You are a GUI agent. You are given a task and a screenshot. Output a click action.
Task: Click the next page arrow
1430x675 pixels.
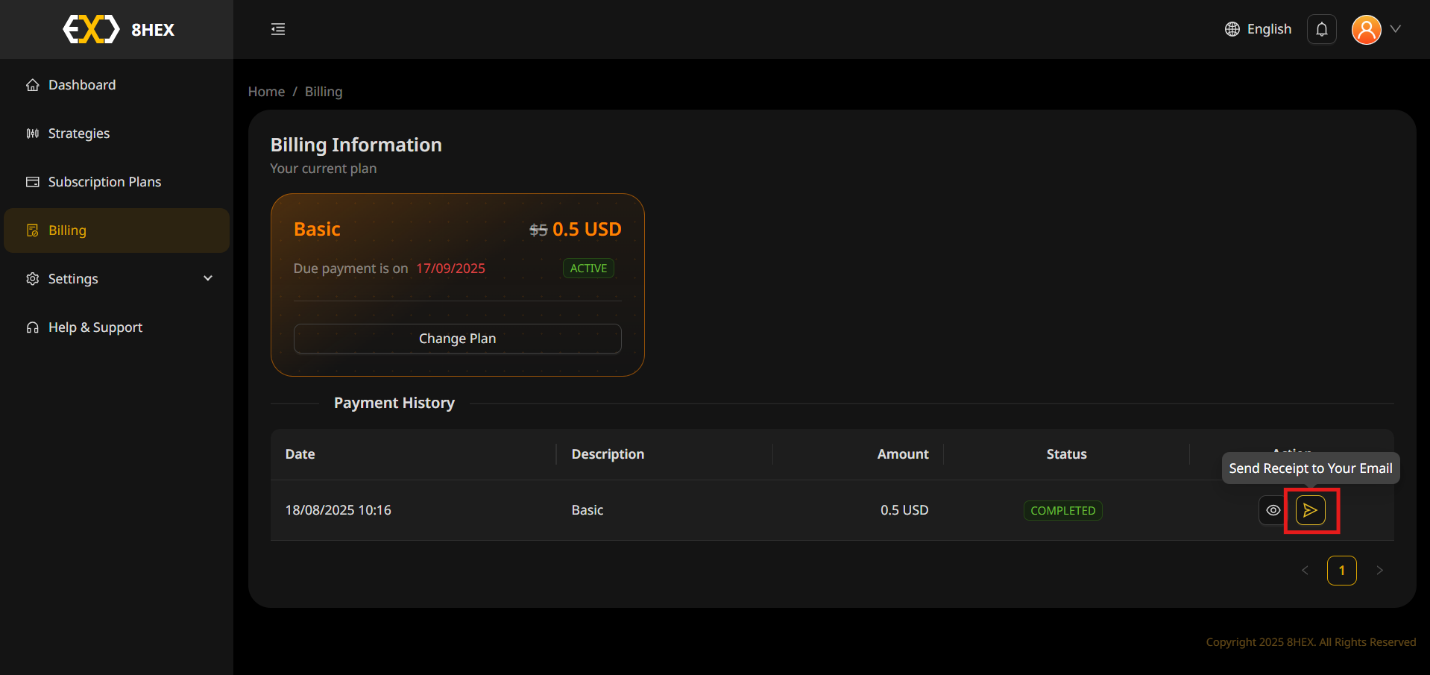1379,570
